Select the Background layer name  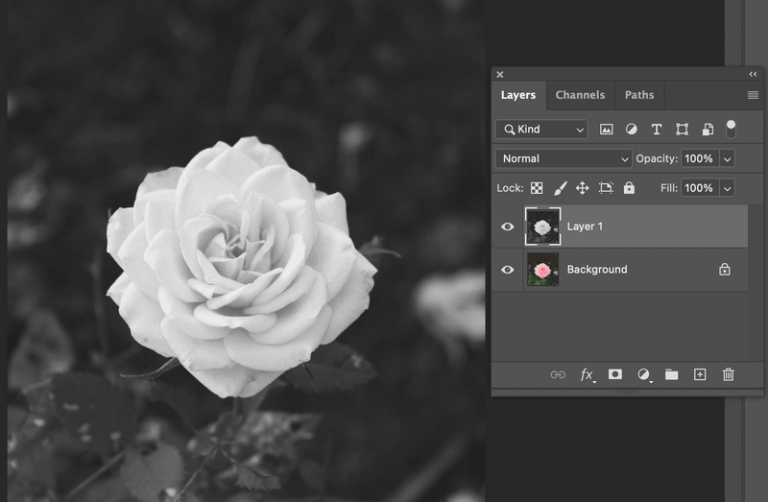pyautogui.click(x=597, y=269)
